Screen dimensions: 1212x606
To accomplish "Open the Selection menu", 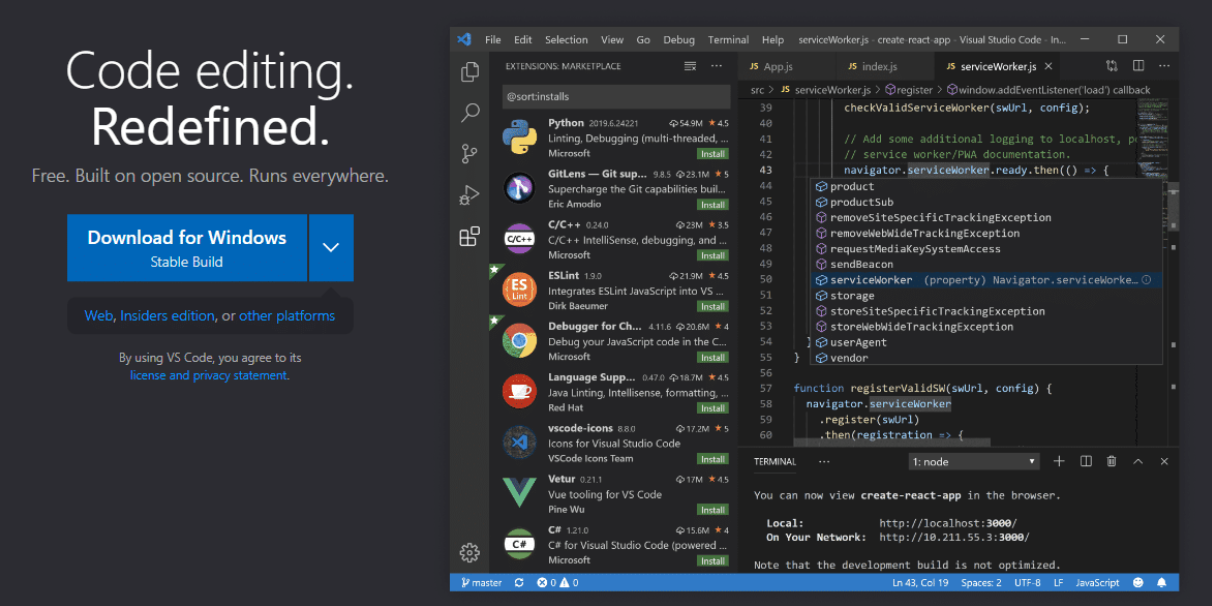I will coord(566,40).
